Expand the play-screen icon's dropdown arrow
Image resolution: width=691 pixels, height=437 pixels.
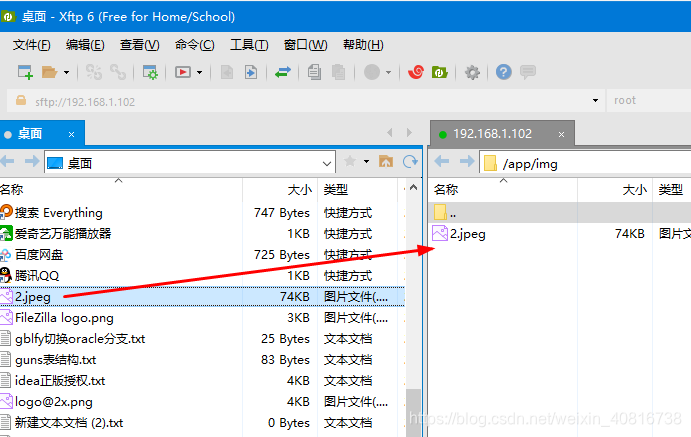[x=200, y=72]
